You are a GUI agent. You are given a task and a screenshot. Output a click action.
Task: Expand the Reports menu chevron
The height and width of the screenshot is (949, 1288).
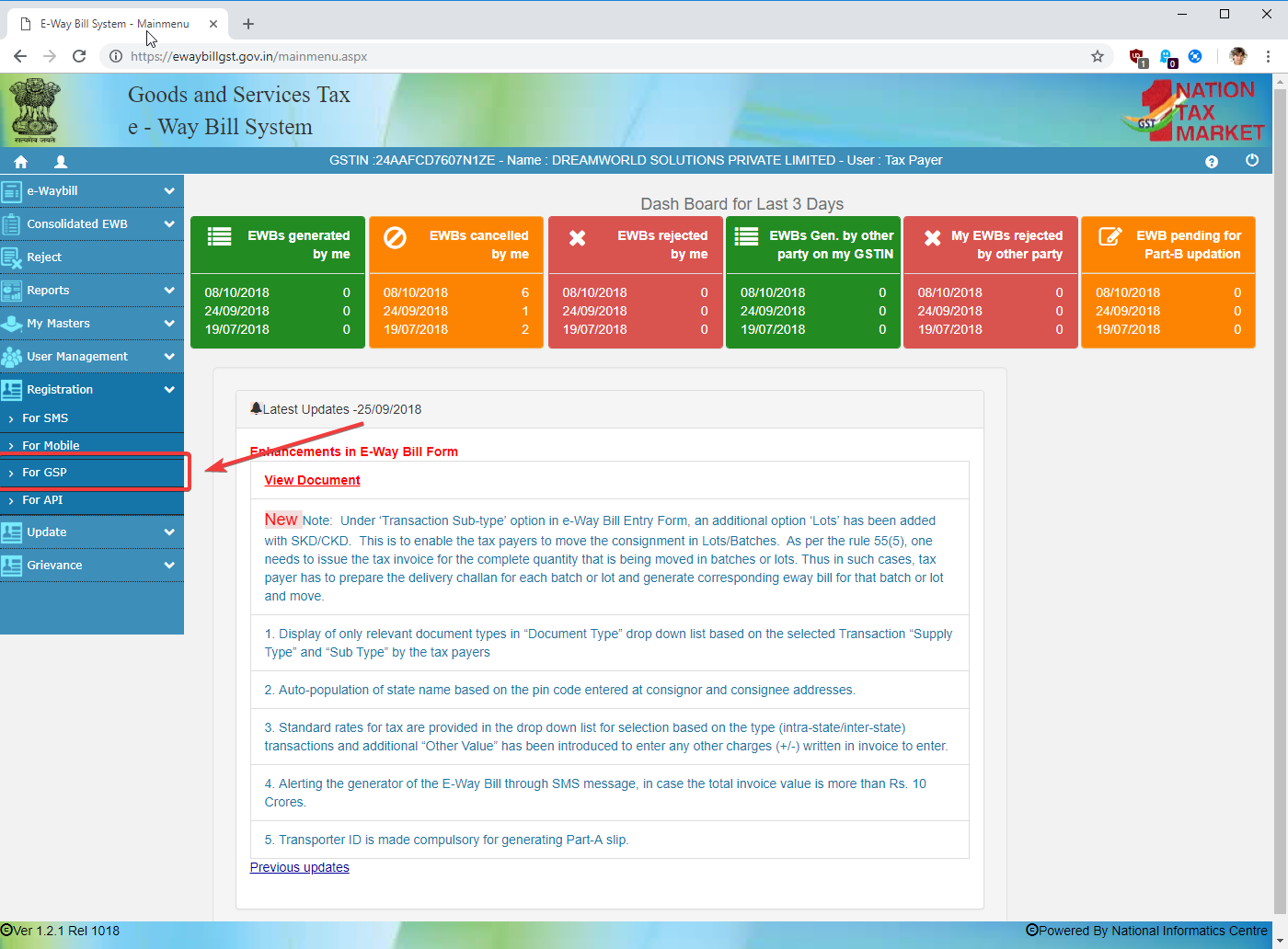[169, 291]
